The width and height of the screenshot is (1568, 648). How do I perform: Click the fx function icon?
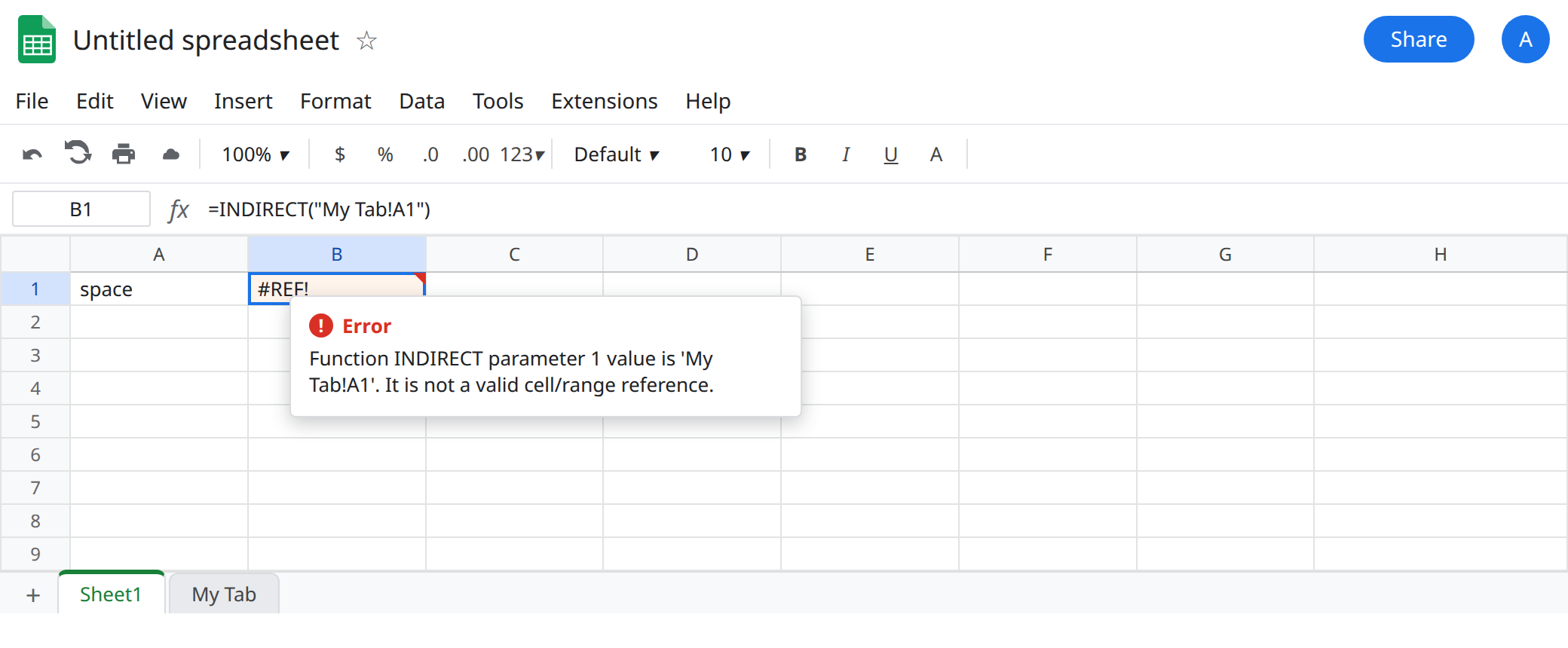[179, 209]
